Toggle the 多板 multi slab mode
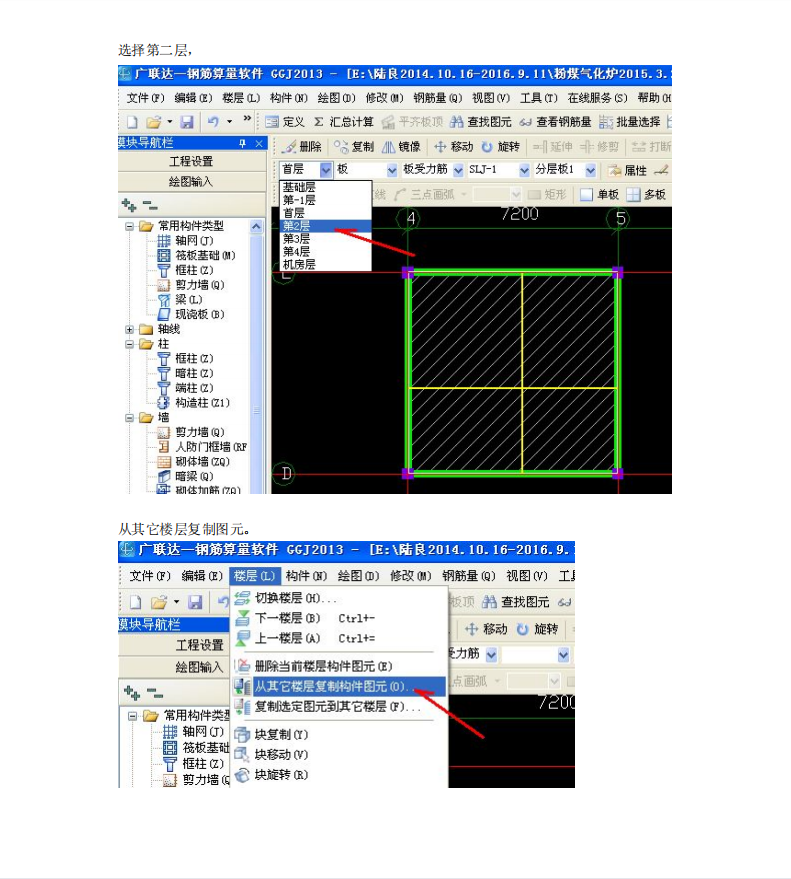This screenshot has width=791, height=879. 633,195
